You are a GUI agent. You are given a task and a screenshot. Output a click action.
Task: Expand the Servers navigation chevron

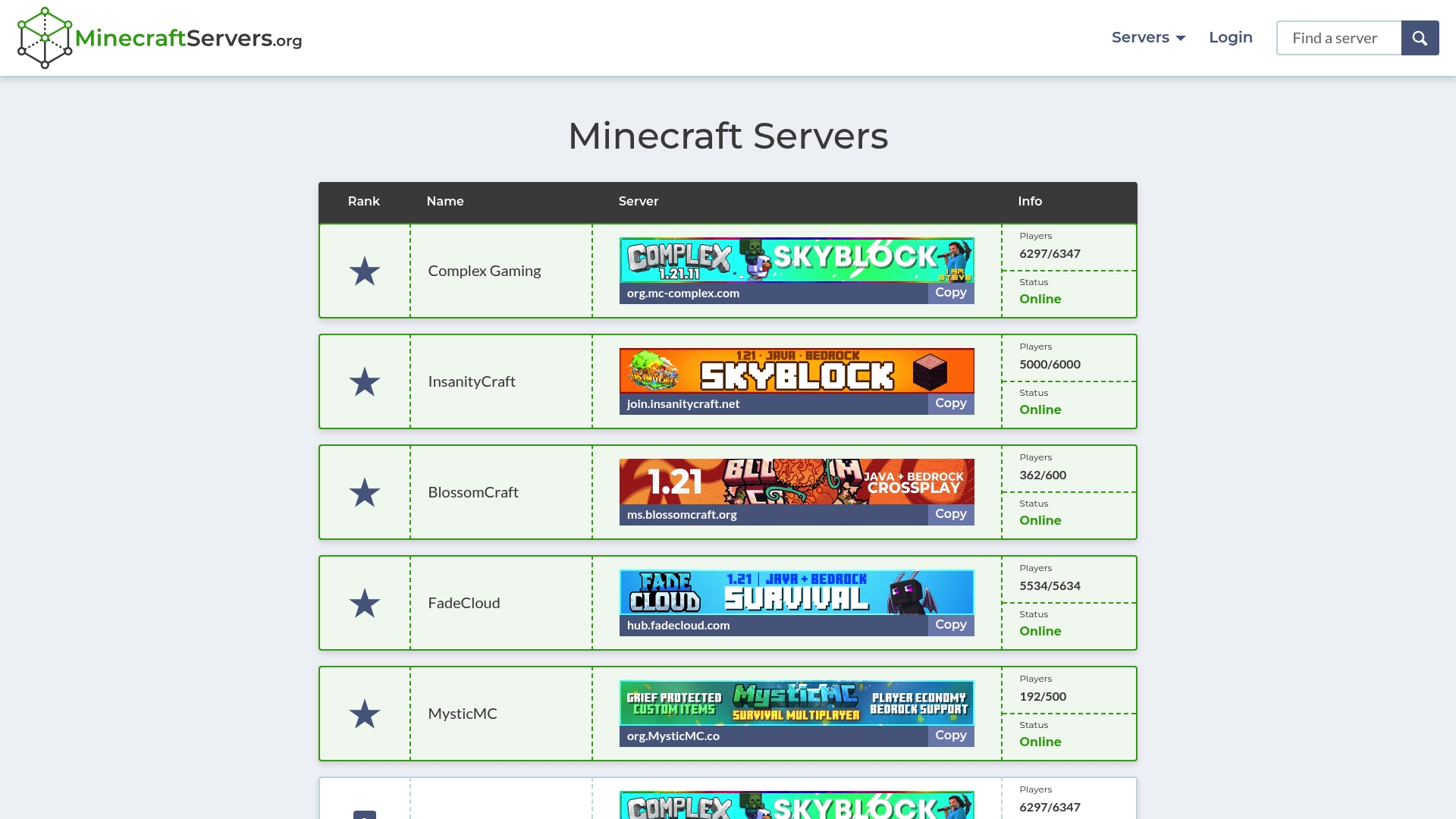click(x=1180, y=38)
